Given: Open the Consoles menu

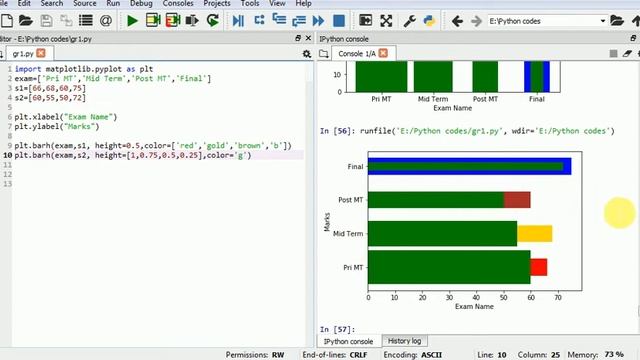Looking at the screenshot, I should (178, 4).
